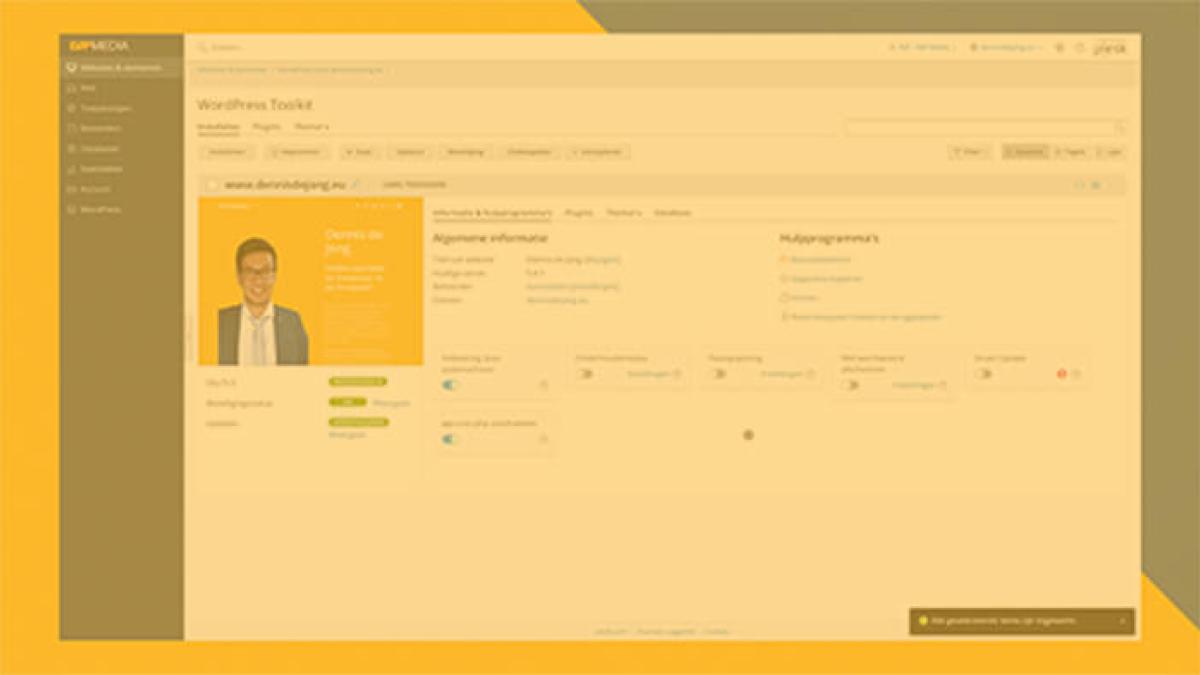This screenshot has height=675, width=1200.
Task: Open the site card's Plugins tab
Action: [579, 213]
